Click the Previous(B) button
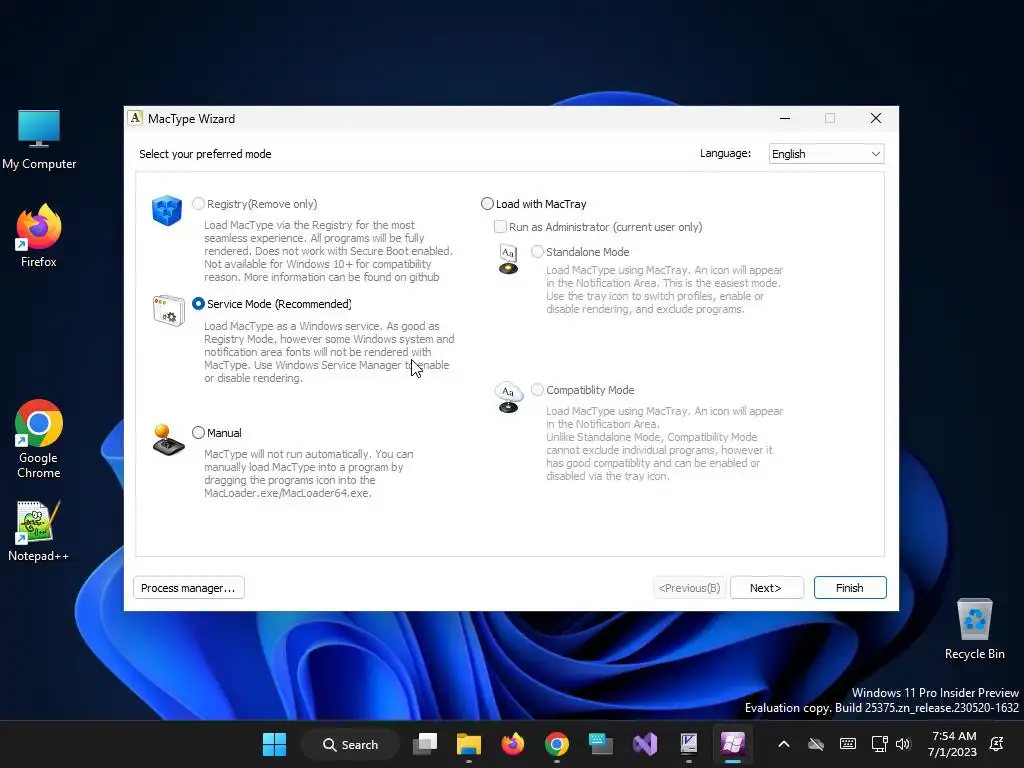Screen dimensions: 1024x768 (x=689, y=588)
